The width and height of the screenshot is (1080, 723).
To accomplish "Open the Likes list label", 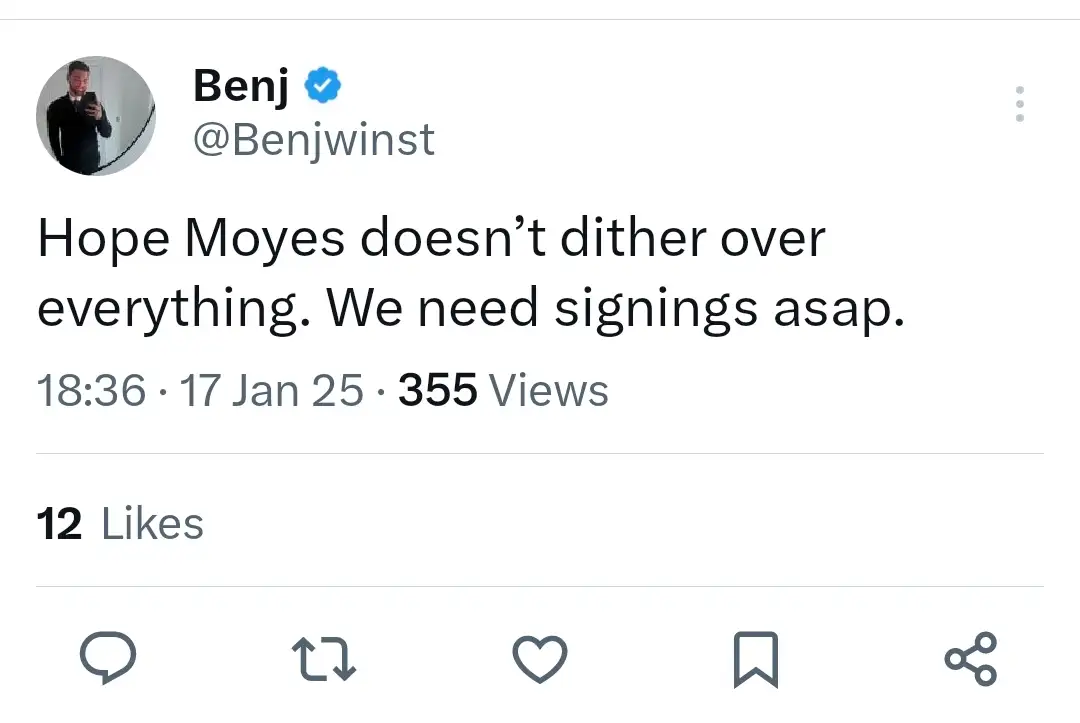I will coord(153,524).
